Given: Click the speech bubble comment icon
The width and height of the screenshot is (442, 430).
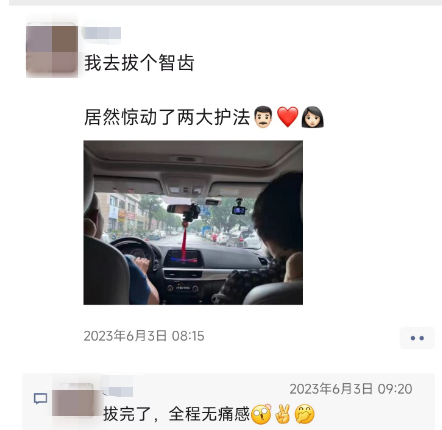Looking at the screenshot, I should pyautogui.click(x=40, y=398).
